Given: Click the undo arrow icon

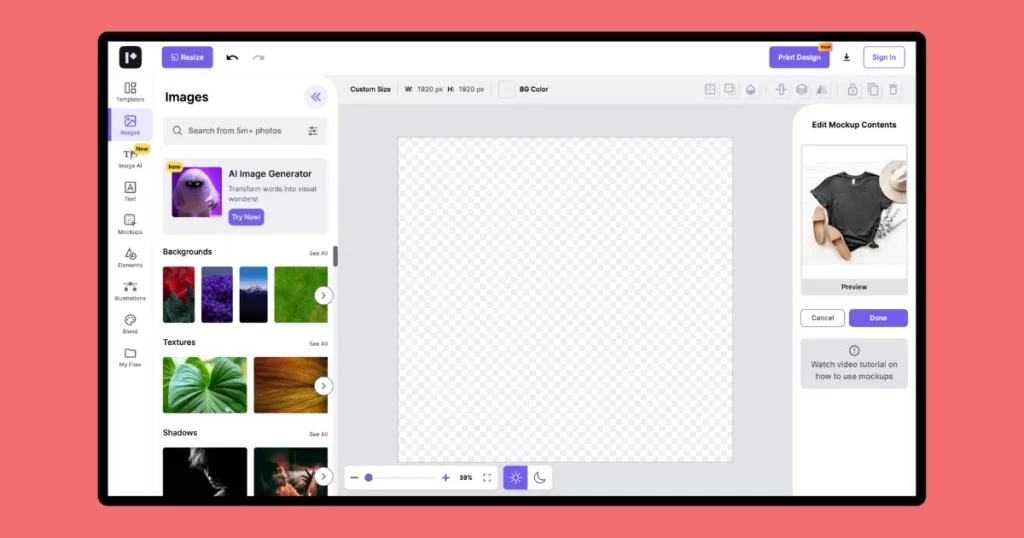Looking at the screenshot, I should 232,58.
